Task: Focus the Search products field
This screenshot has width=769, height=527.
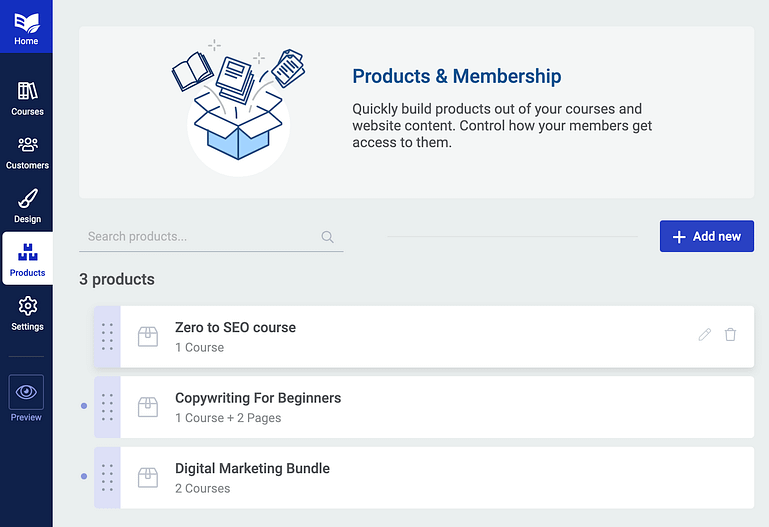Action: (211, 237)
